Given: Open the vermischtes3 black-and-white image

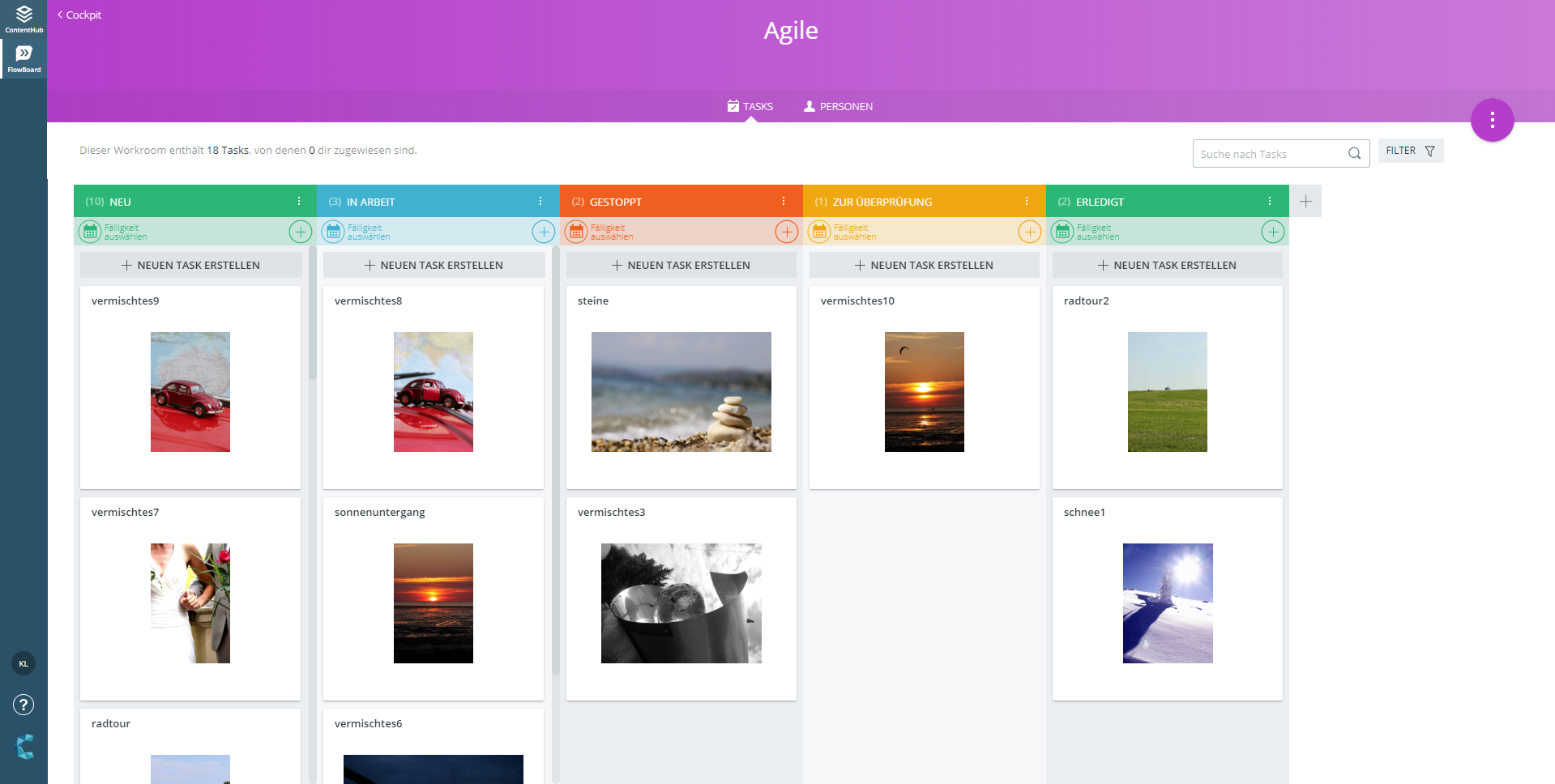Looking at the screenshot, I should coord(681,603).
